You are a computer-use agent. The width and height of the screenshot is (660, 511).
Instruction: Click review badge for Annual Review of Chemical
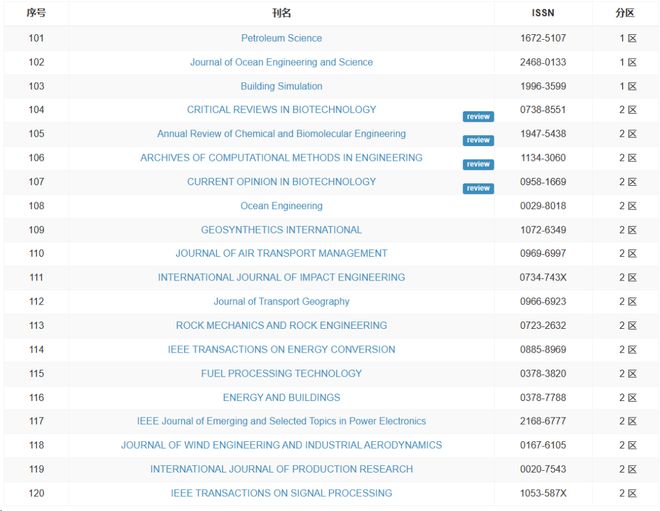[478, 141]
